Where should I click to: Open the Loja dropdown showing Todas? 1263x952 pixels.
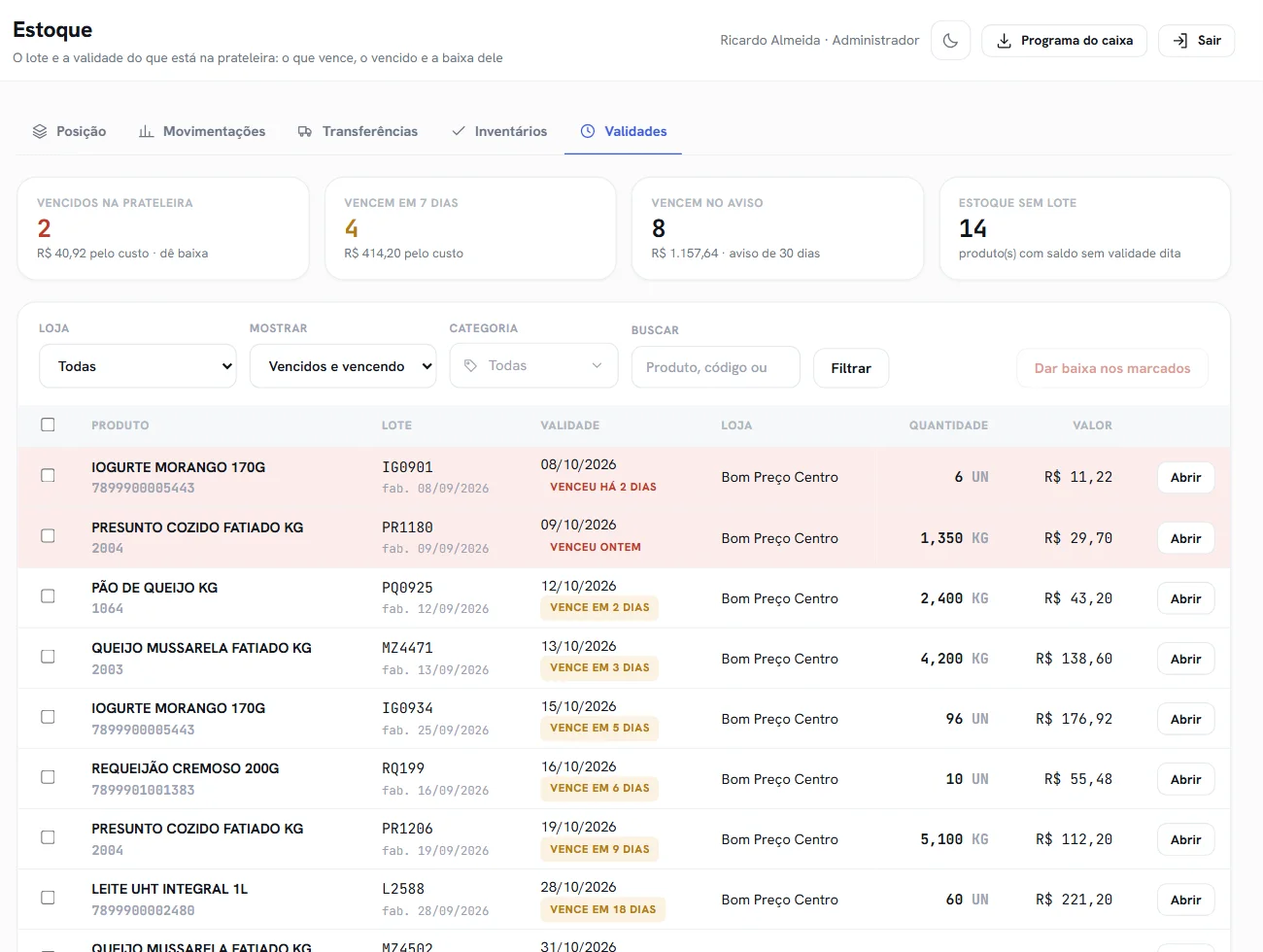(x=138, y=366)
